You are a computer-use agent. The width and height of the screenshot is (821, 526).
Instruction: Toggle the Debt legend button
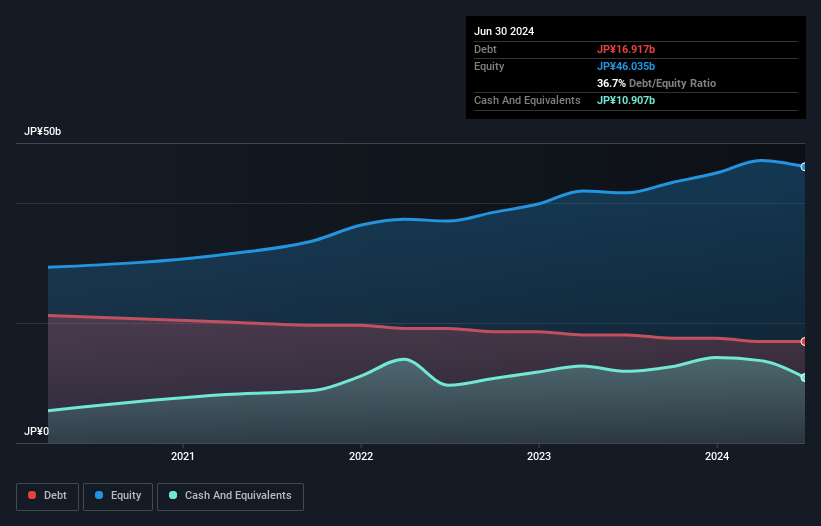click(x=47, y=496)
